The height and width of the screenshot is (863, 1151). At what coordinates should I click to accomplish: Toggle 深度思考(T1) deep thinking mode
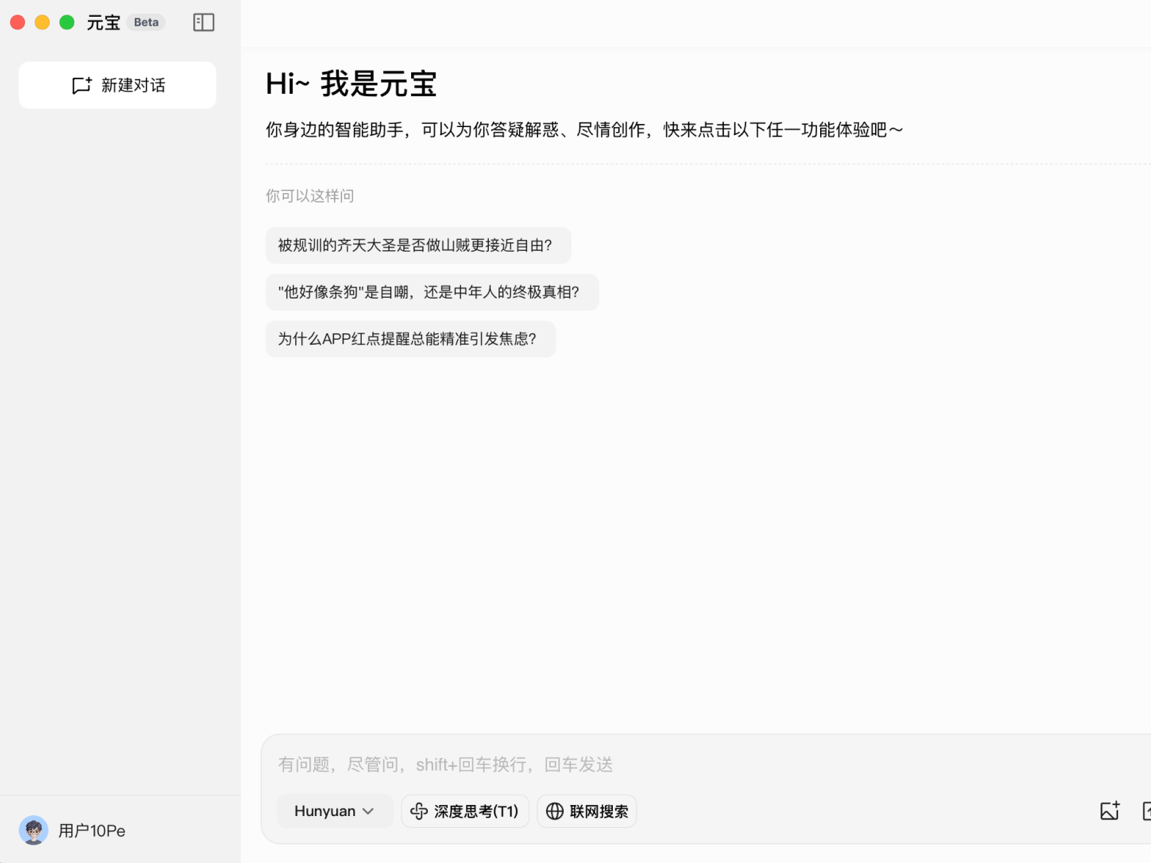click(465, 811)
